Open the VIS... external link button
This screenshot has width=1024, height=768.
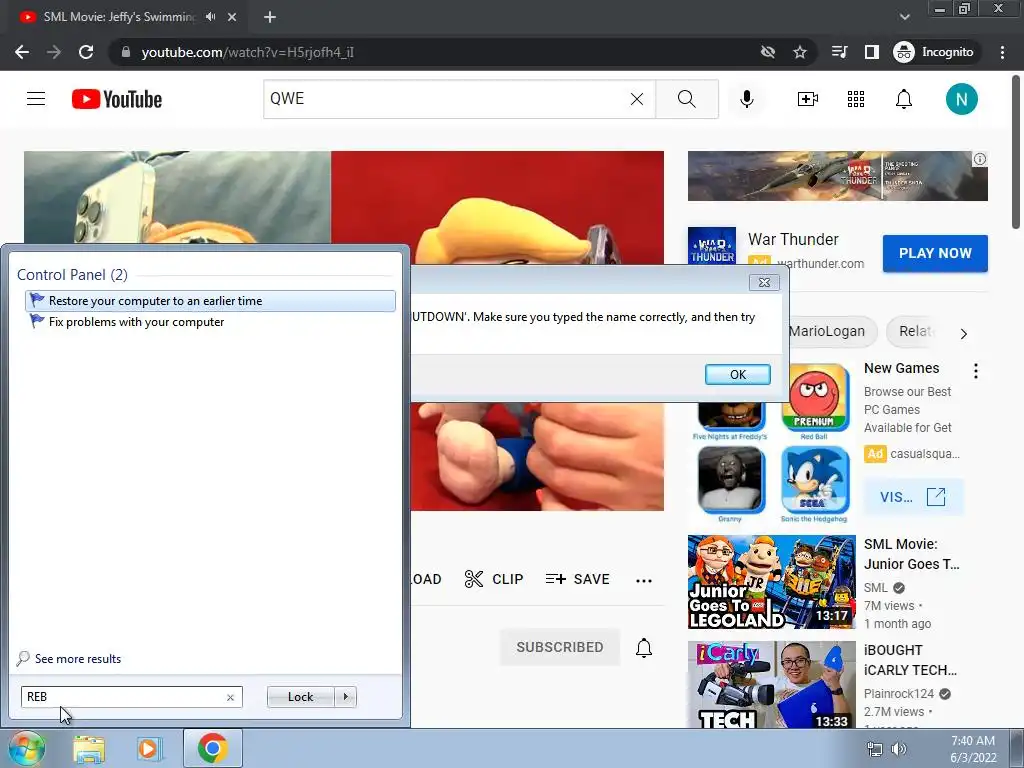913,497
